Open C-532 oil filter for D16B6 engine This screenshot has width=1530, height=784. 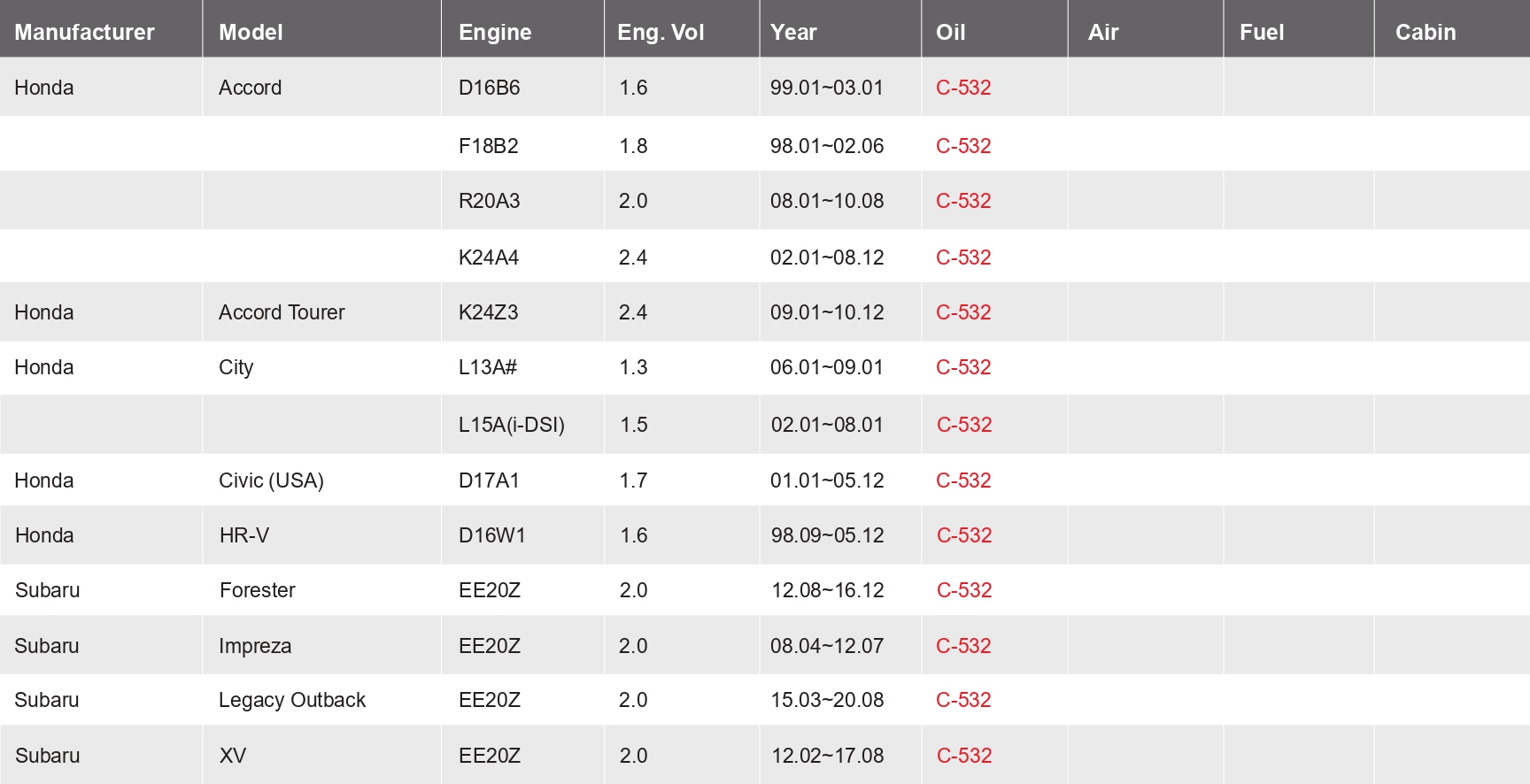963,88
